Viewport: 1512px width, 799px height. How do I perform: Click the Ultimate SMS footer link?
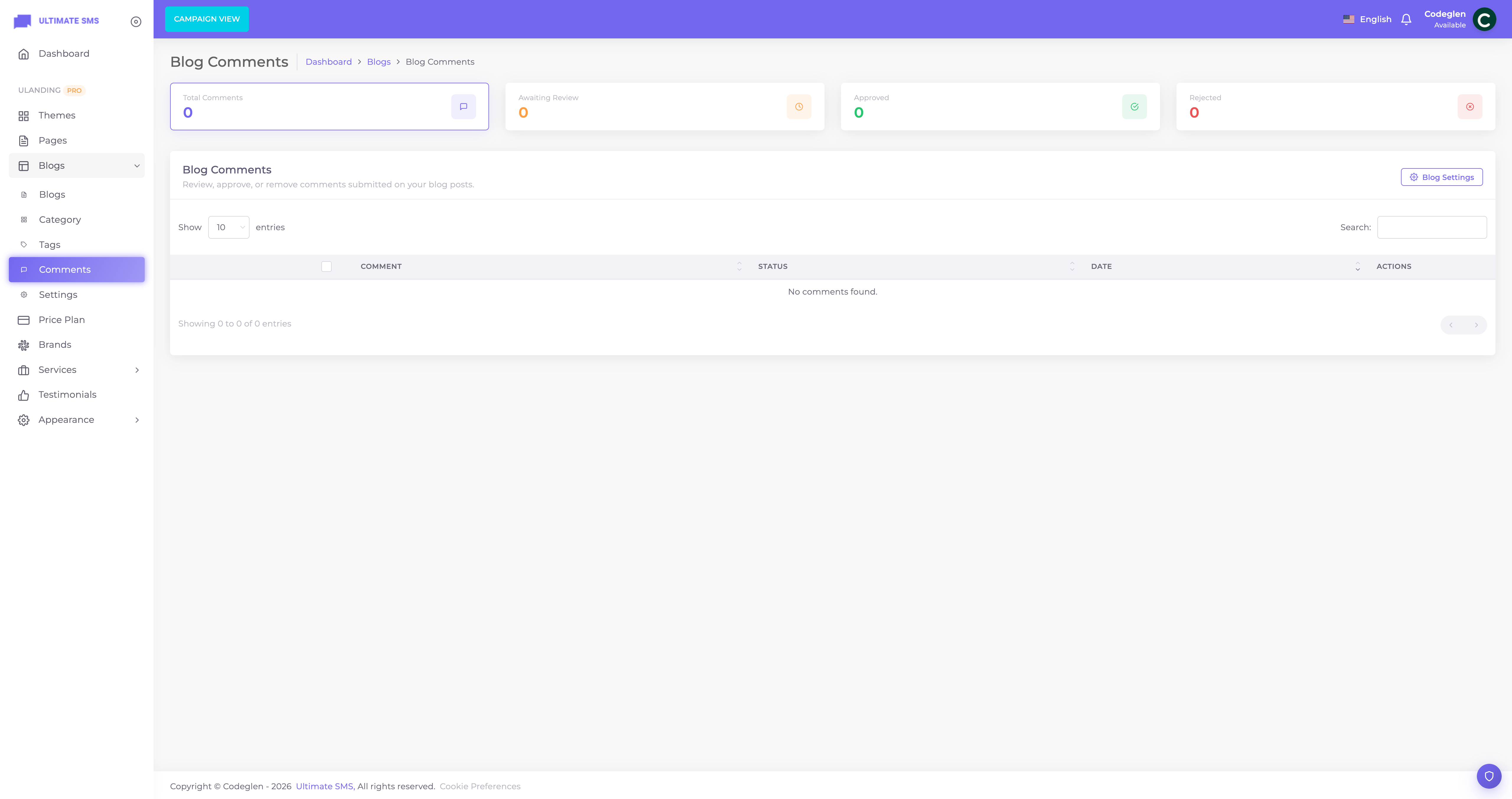(325, 786)
